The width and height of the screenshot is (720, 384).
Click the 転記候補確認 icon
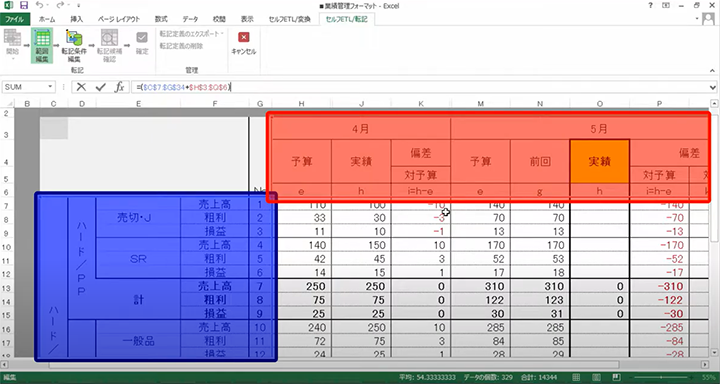(x=109, y=45)
